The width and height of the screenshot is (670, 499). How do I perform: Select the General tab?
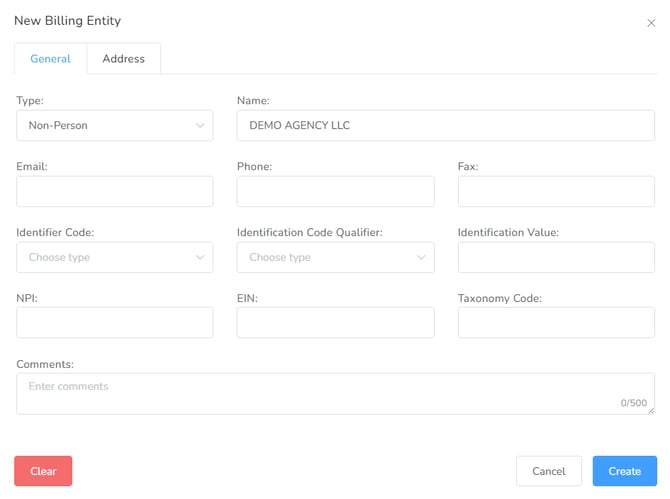pyautogui.click(x=50, y=59)
